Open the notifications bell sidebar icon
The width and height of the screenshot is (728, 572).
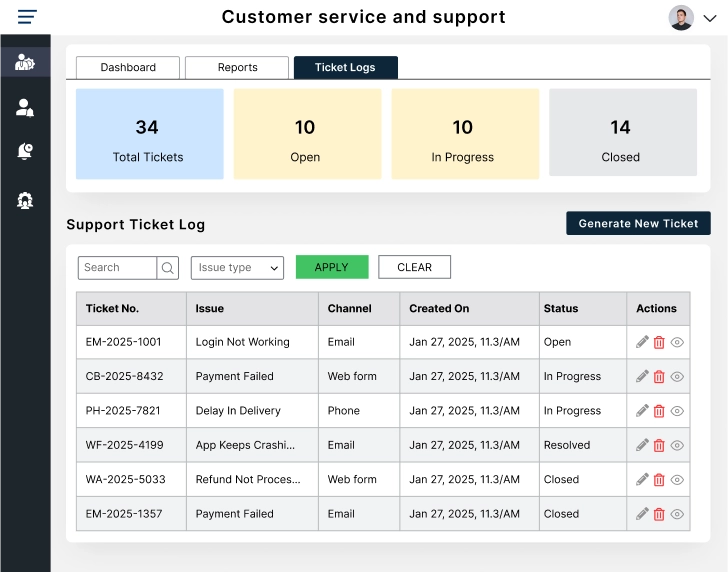pyautogui.click(x=25, y=151)
